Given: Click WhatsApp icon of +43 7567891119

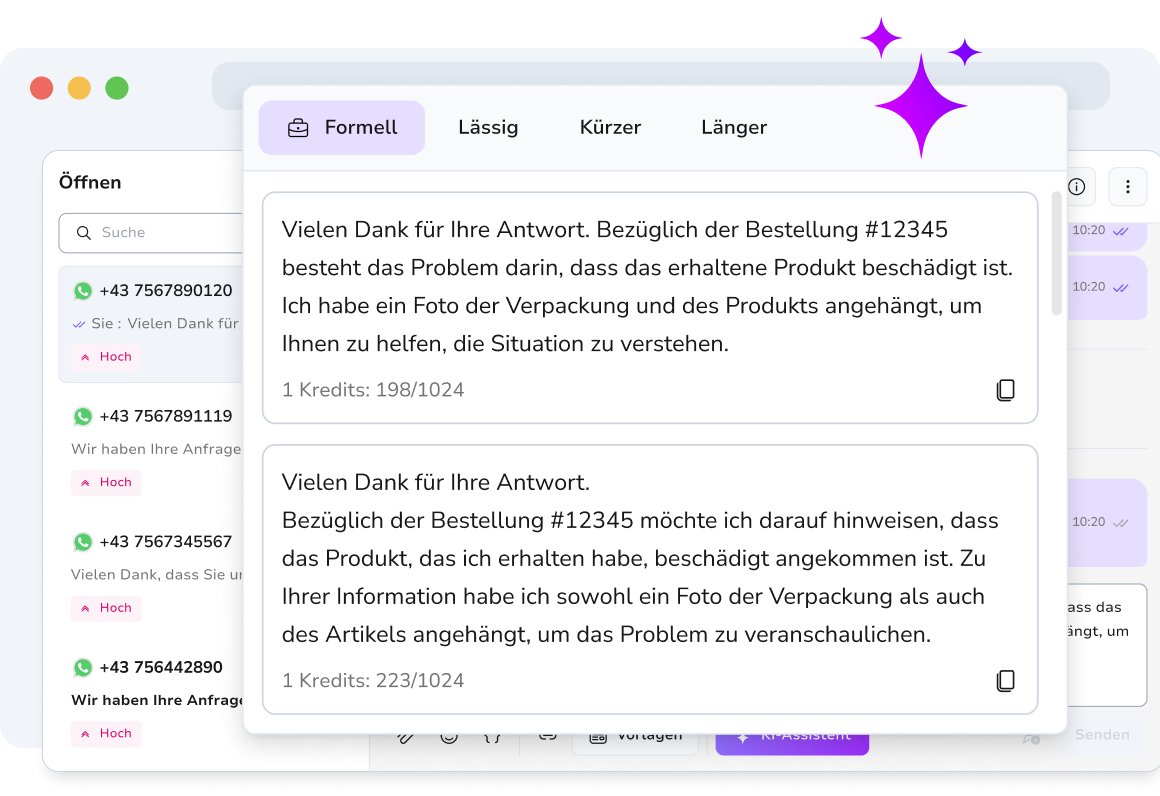Looking at the screenshot, I should pyautogui.click(x=83, y=416).
